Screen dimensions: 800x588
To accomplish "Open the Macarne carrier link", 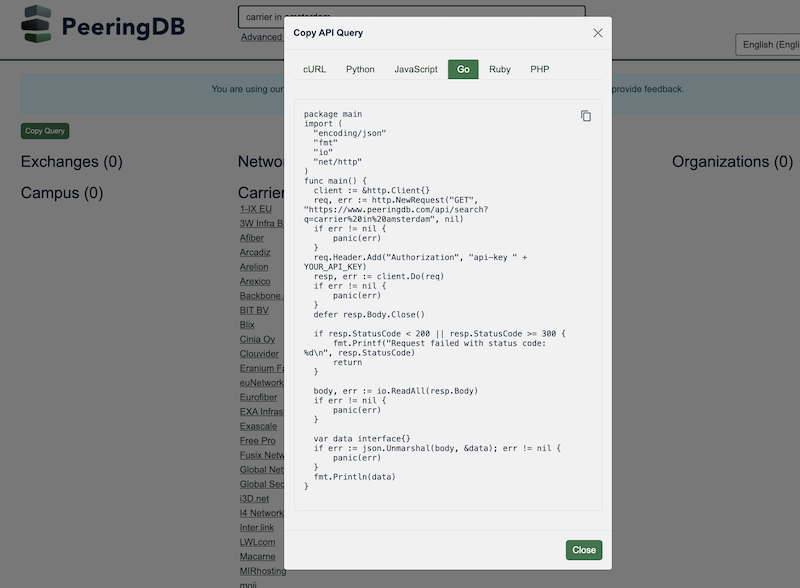I will coord(257,557).
